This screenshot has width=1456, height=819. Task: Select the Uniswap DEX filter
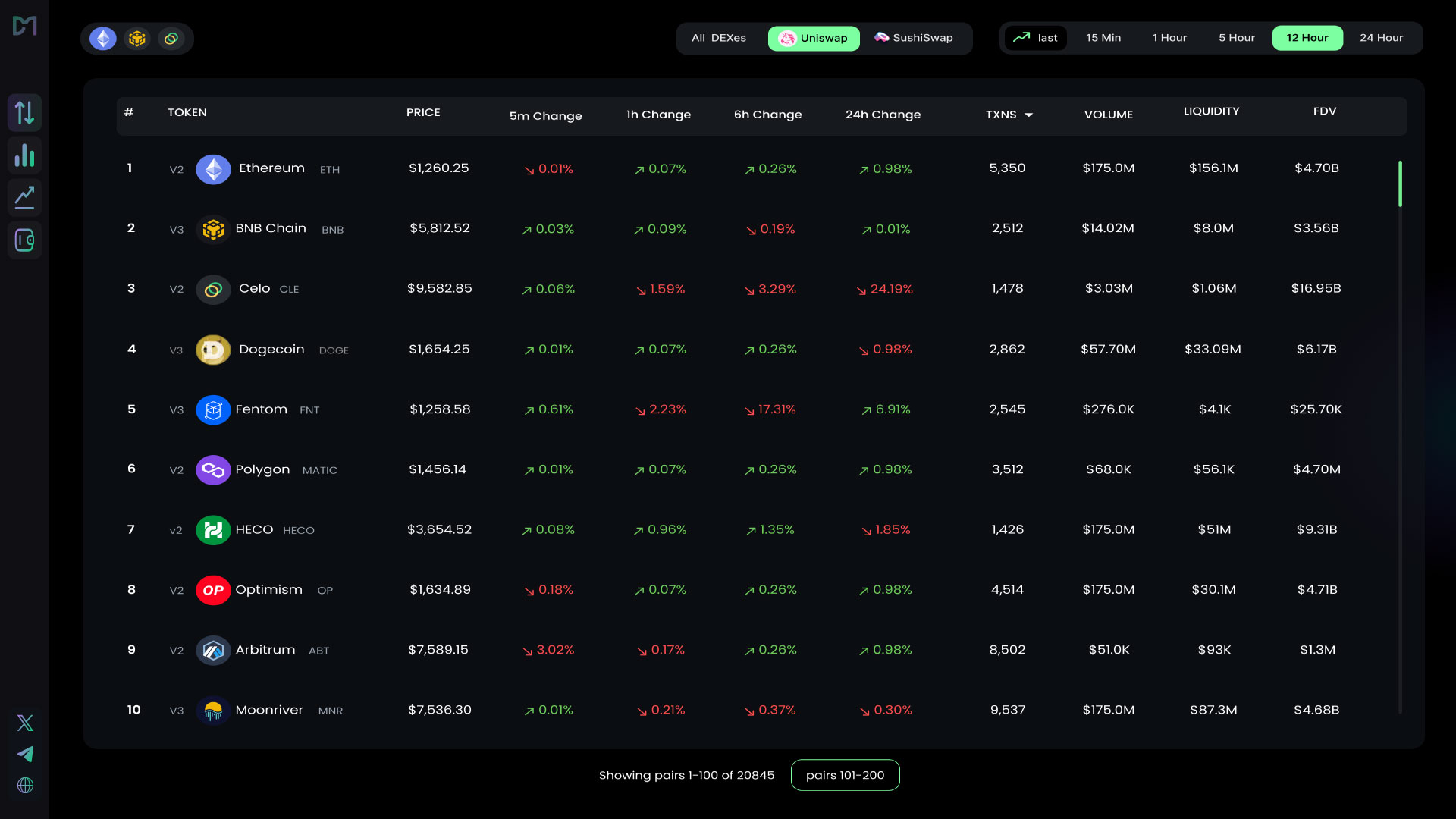(x=814, y=38)
